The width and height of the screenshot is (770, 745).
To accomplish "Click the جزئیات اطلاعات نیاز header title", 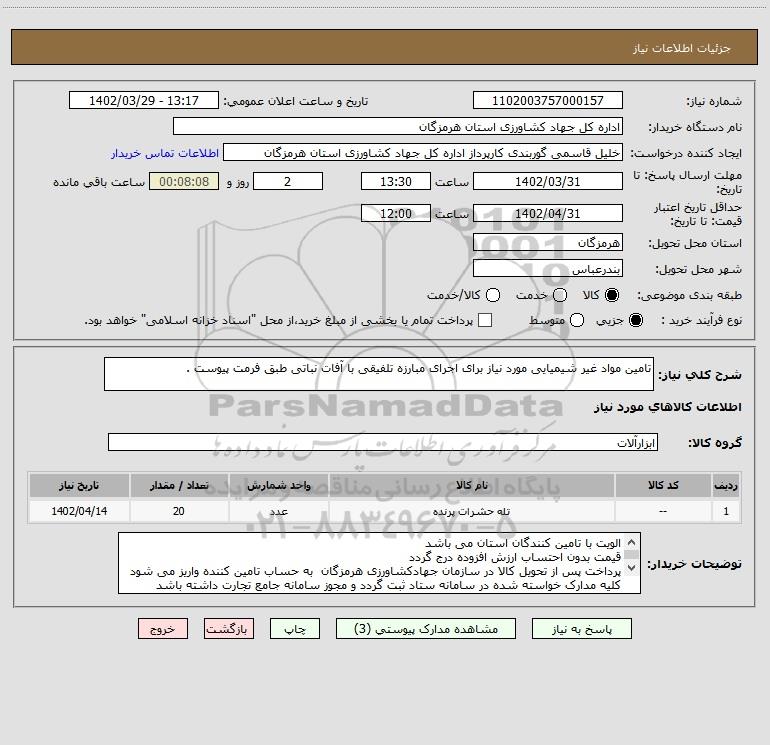I will click(682, 48).
